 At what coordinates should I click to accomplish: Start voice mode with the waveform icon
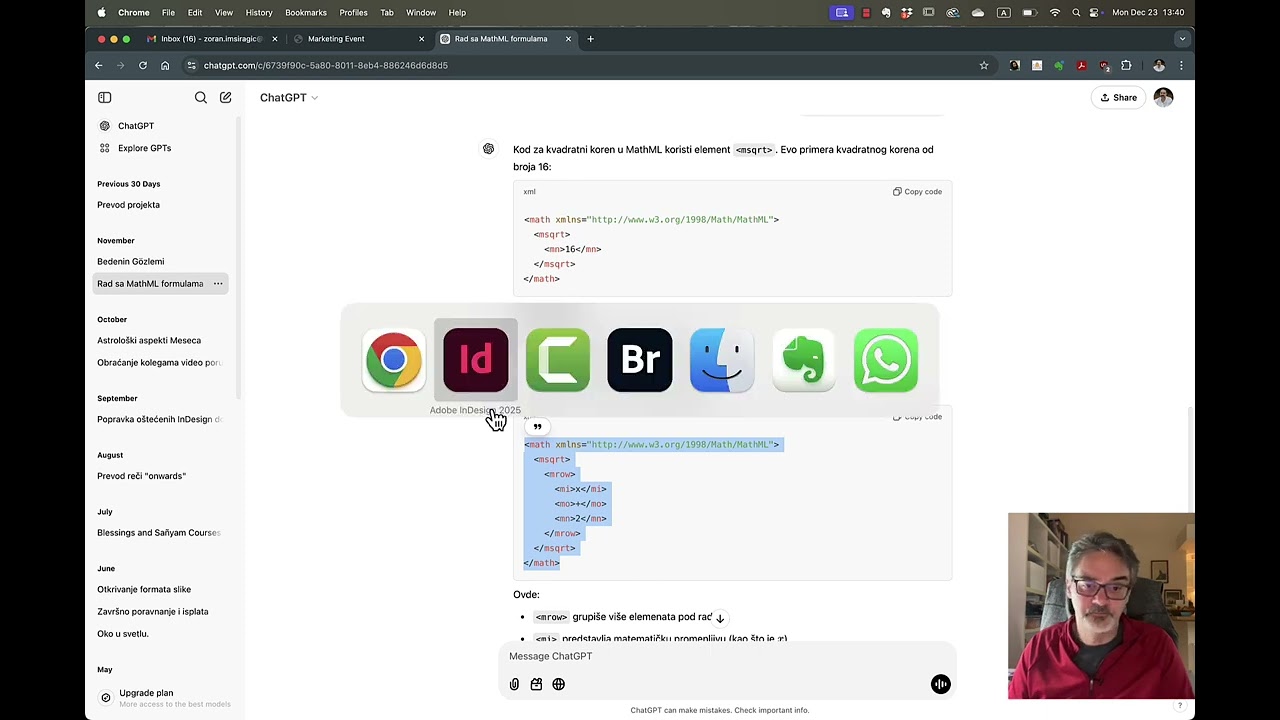(940, 684)
